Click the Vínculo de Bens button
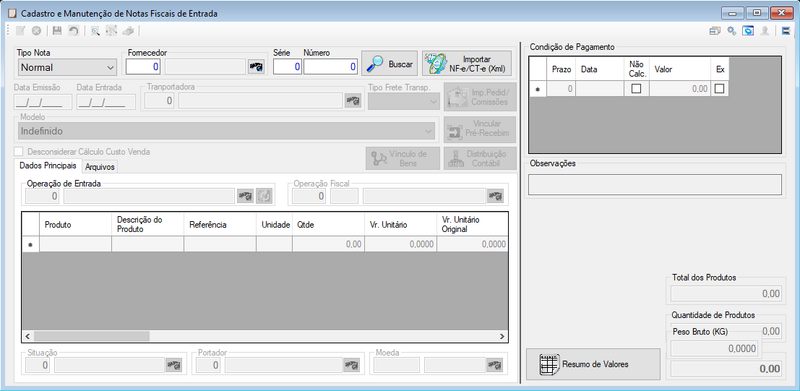The width and height of the screenshot is (800, 391). tap(403, 158)
